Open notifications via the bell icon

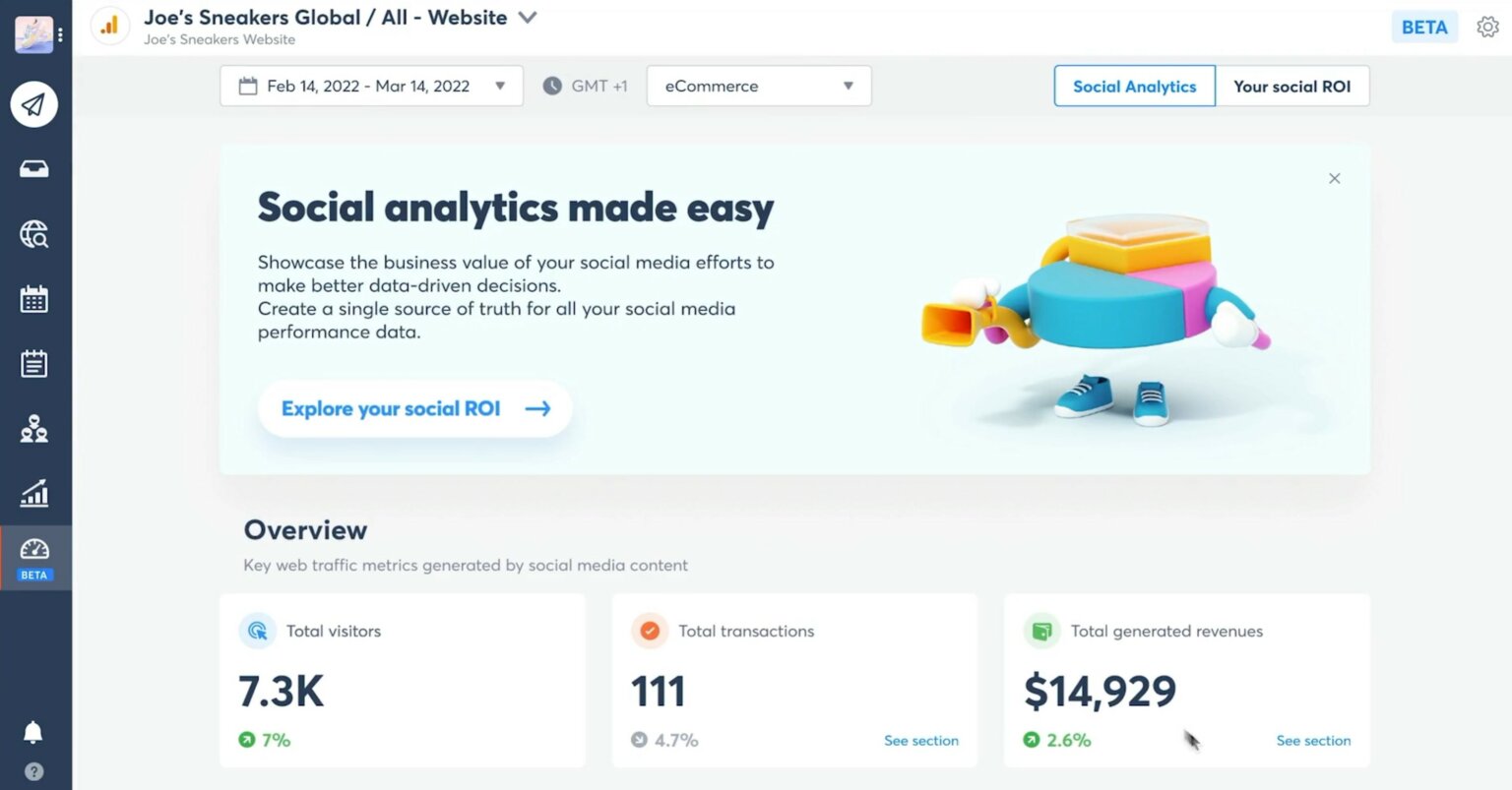tap(34, 731)
